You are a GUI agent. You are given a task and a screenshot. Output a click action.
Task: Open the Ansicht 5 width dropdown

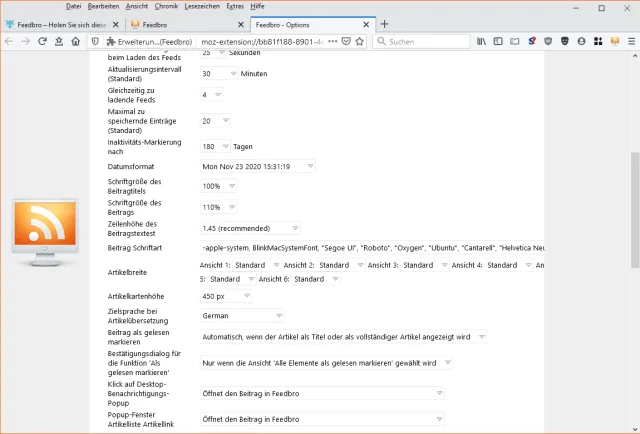pos(231,279)
